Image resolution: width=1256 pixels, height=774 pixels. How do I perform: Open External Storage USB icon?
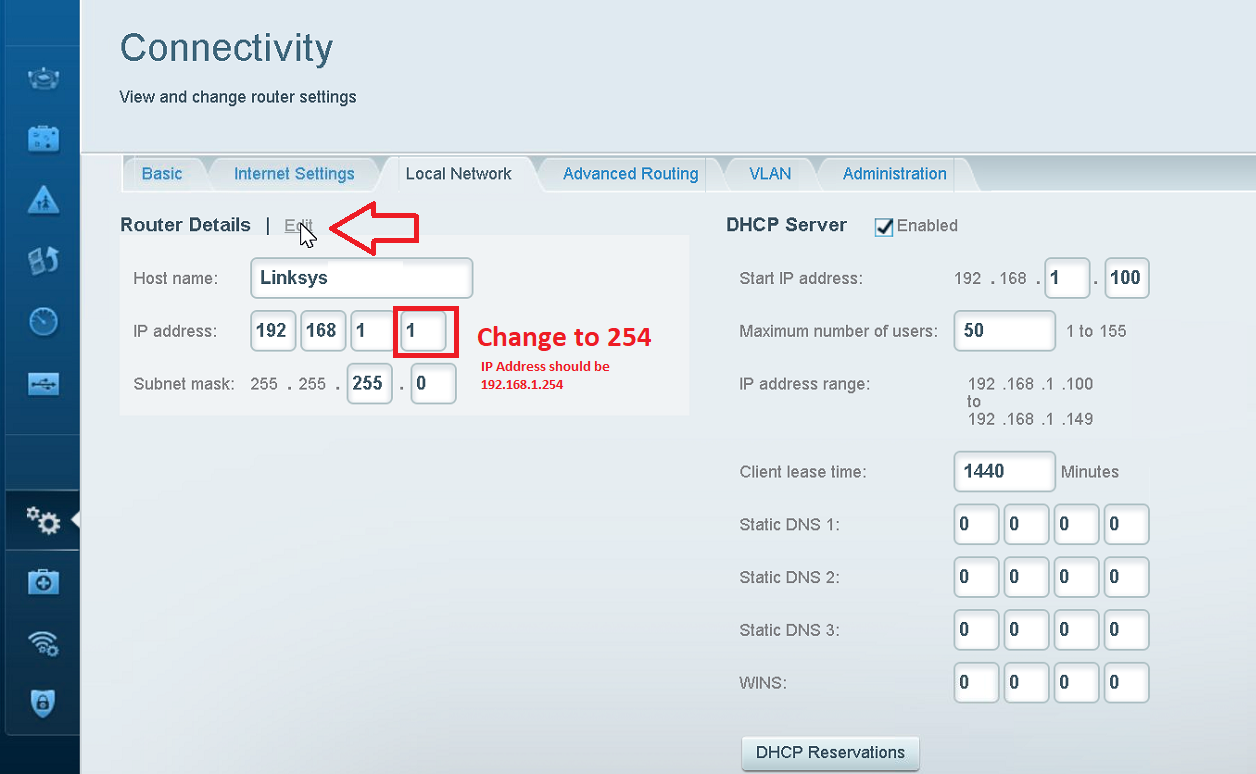pyautogui.click(x=43, y=383)
